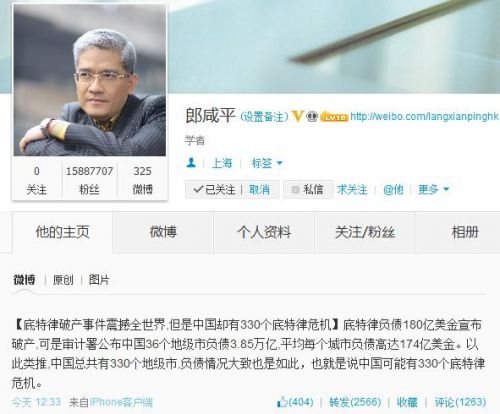Screen dimensions: 500x414
Task: Open the 相册 album tab
Action: (x=465, y=232)
